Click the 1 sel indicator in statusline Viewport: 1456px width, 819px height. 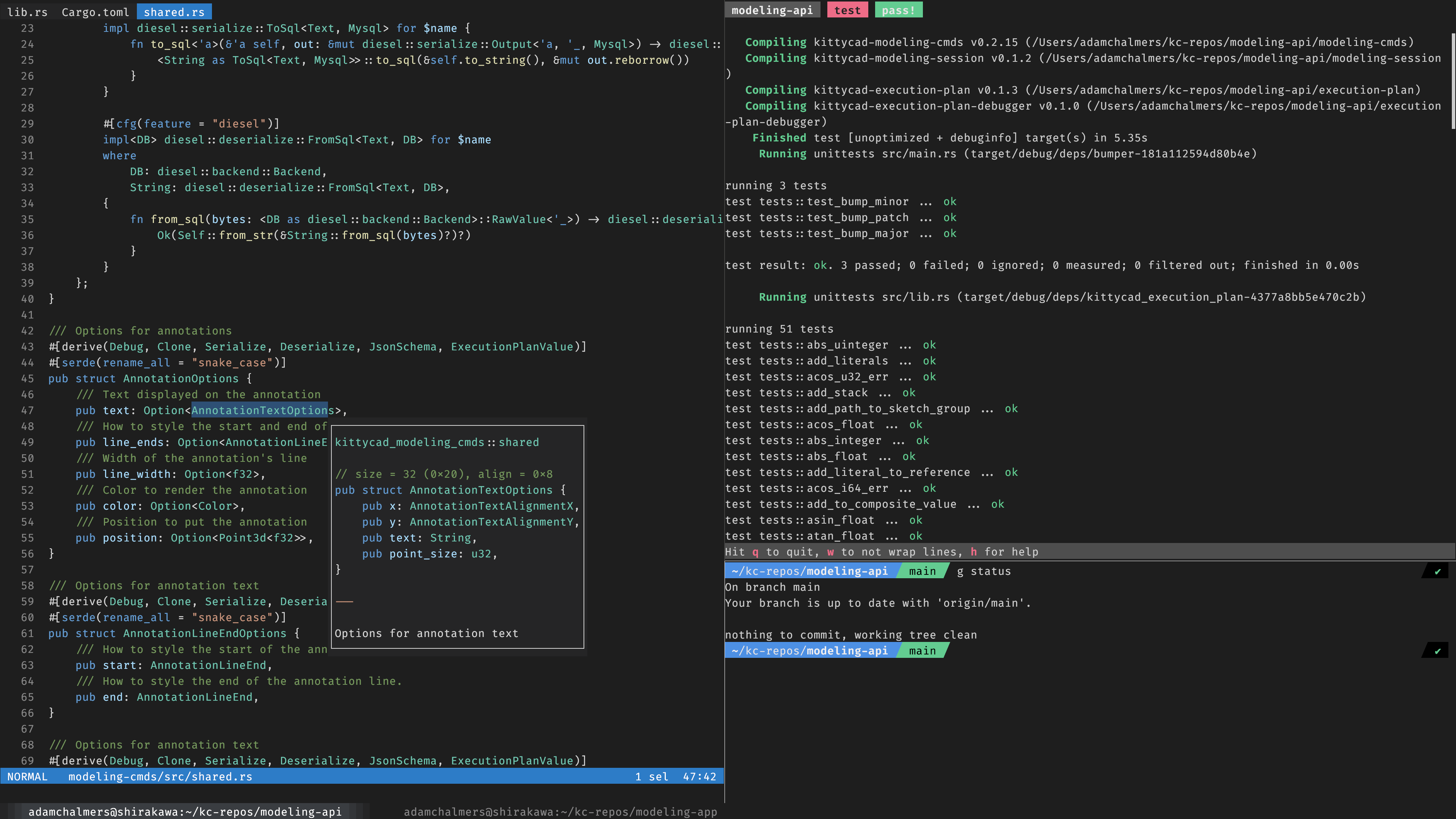click(x=652, y=777)
